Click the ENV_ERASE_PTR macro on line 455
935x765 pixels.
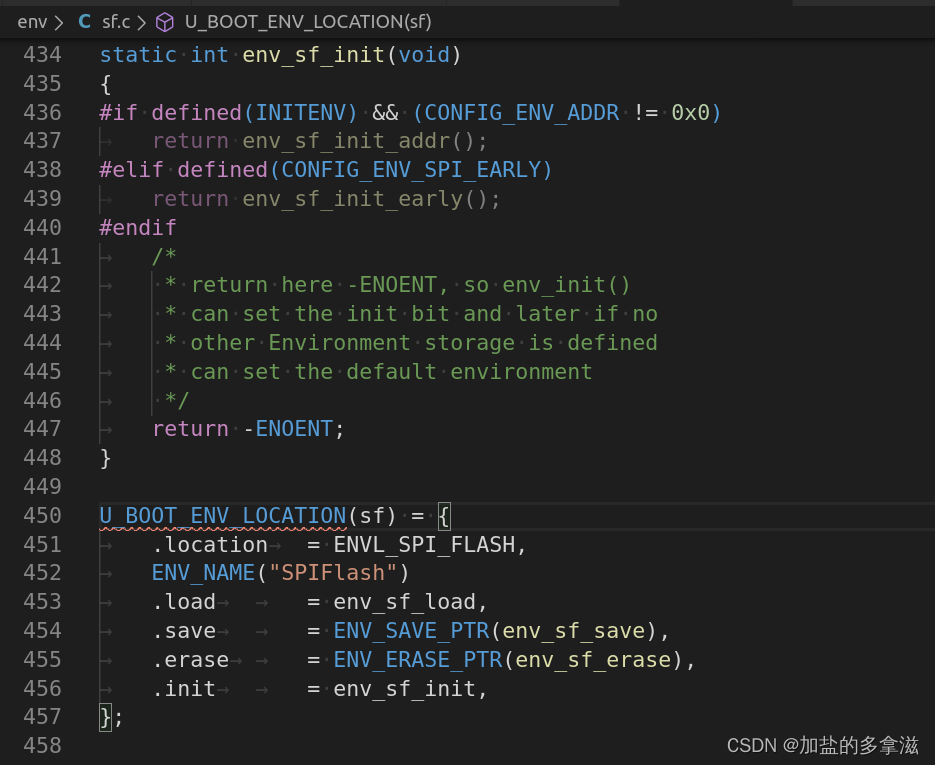[x=418, y=659]
